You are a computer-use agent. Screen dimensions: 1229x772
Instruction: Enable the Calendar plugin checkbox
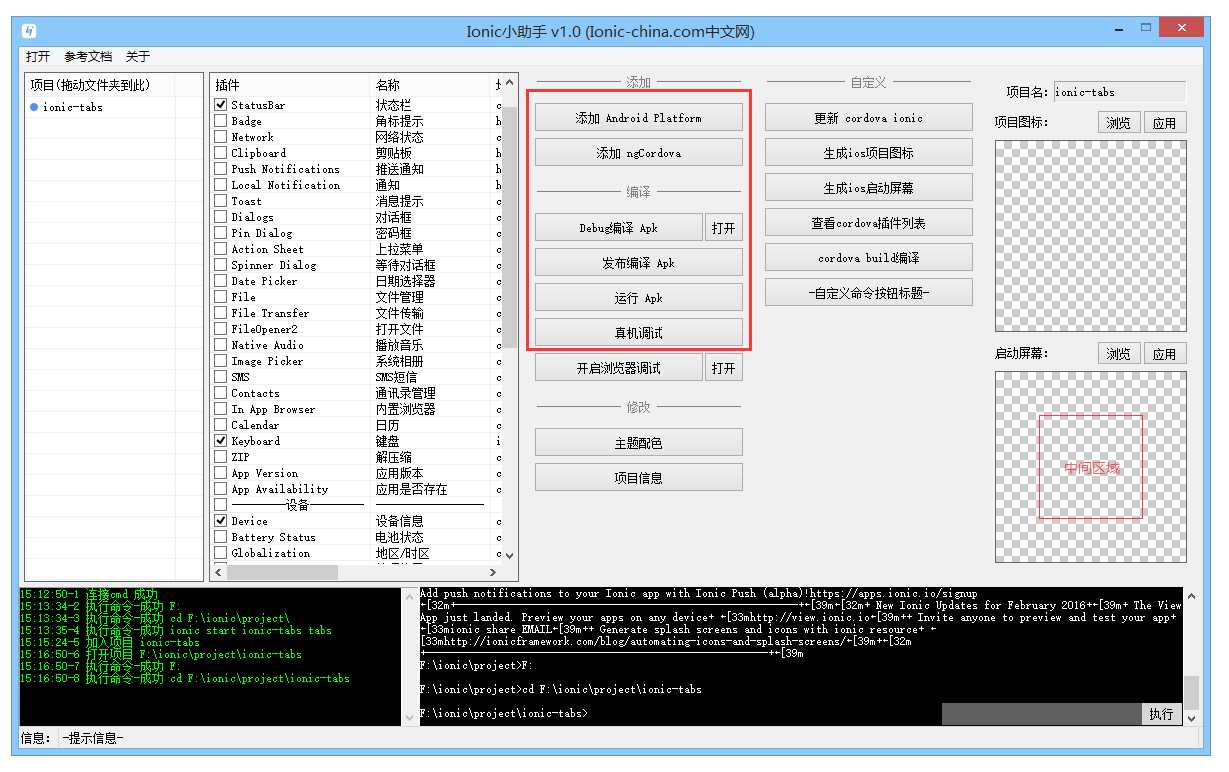click(x=221, y=425)
